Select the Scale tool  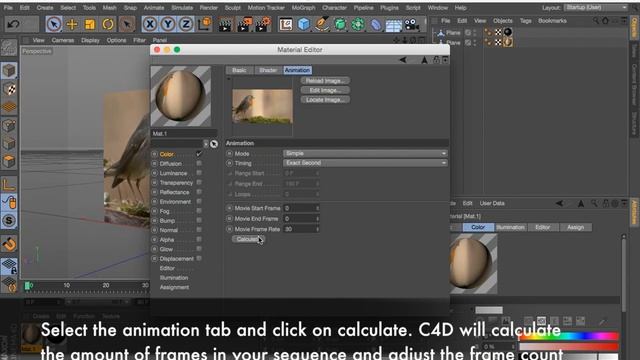pos(90,24)
